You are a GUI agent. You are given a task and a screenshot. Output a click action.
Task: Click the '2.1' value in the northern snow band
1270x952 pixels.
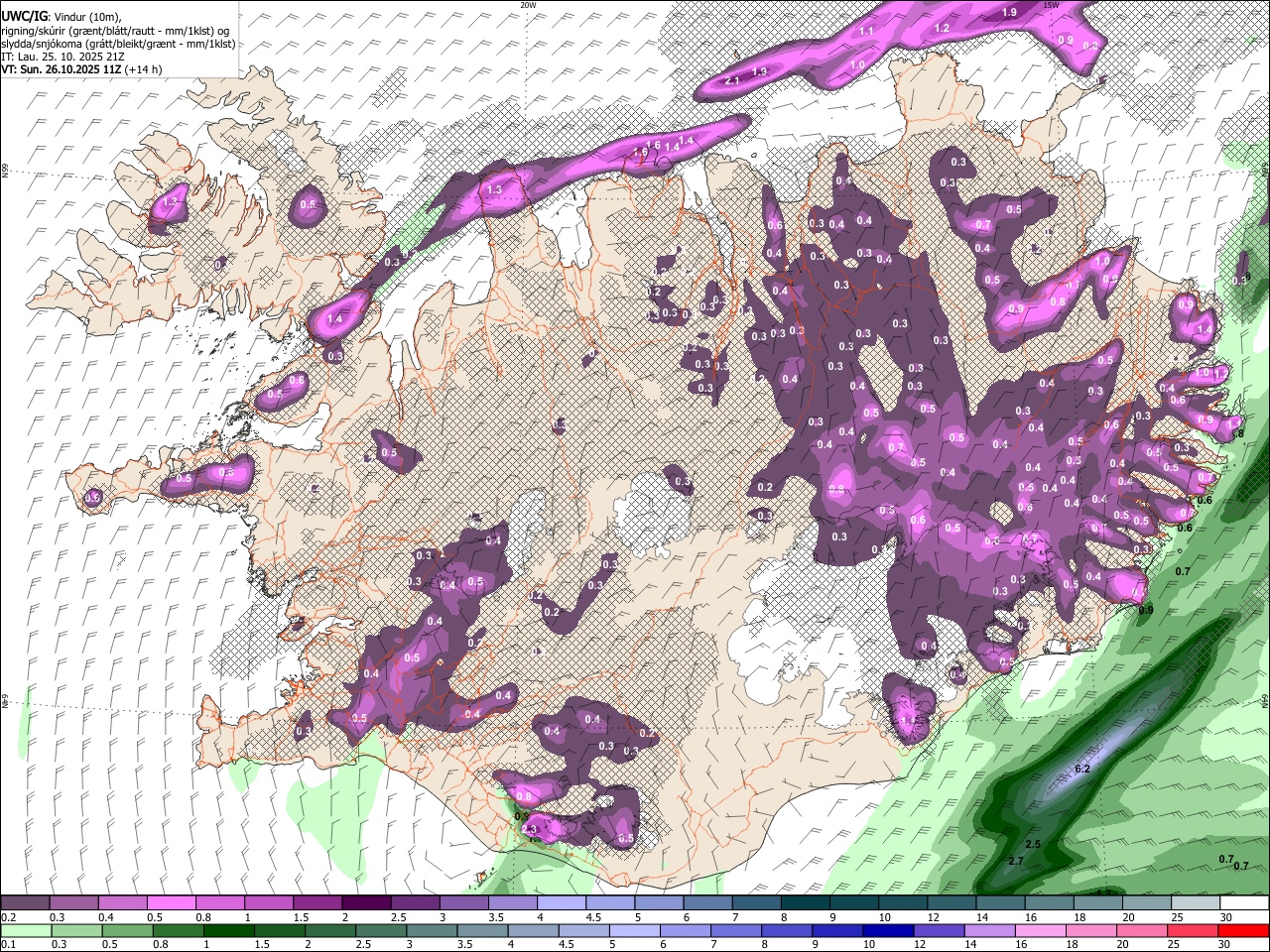tap(734, 79)
